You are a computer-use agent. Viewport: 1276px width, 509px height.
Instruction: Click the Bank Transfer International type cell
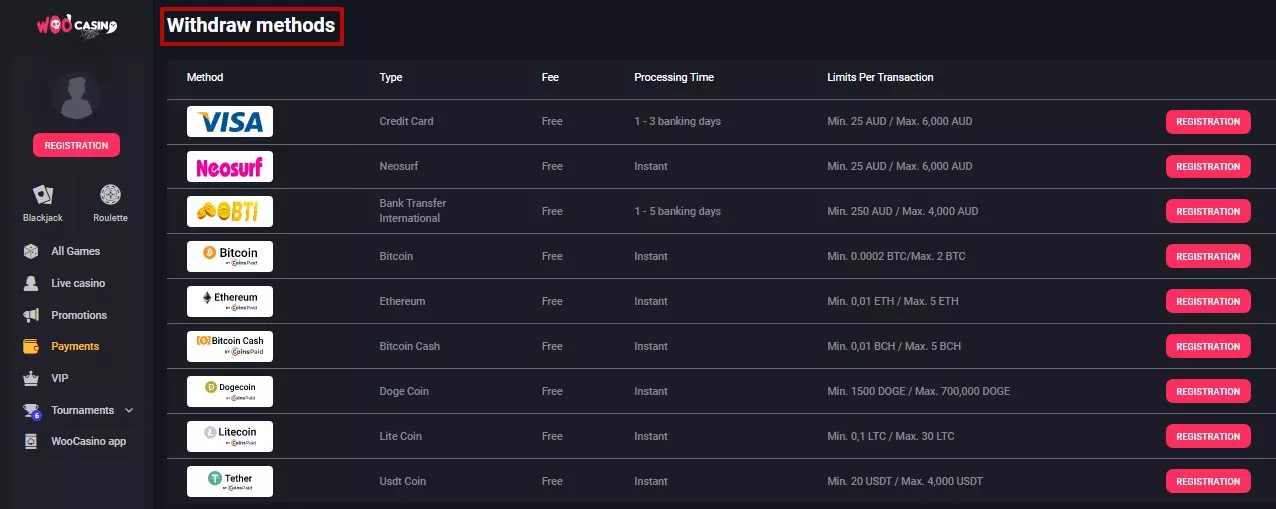pyautogui.click(x=413, y=211)
